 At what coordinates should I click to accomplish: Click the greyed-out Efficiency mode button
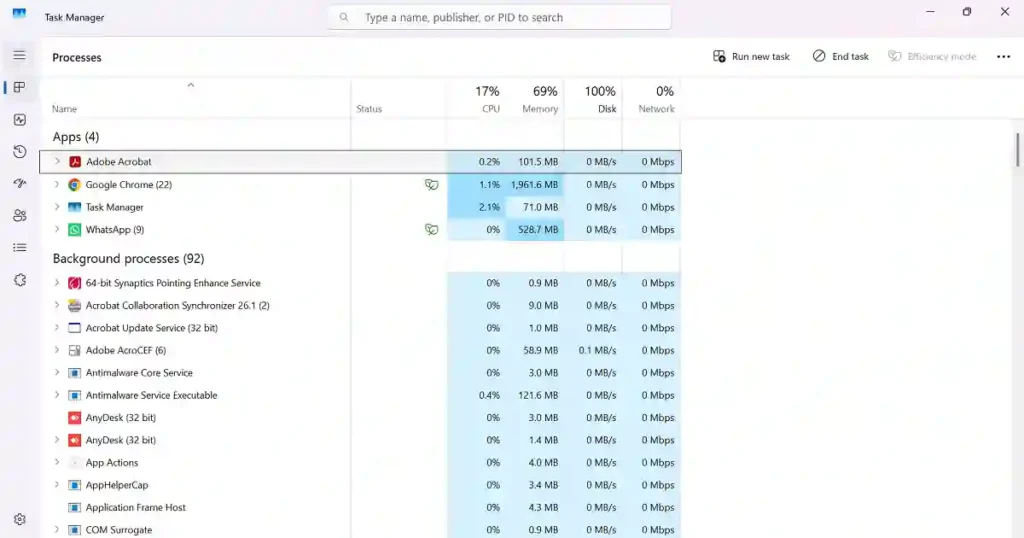pyautogui.click(x=932, y=57)
